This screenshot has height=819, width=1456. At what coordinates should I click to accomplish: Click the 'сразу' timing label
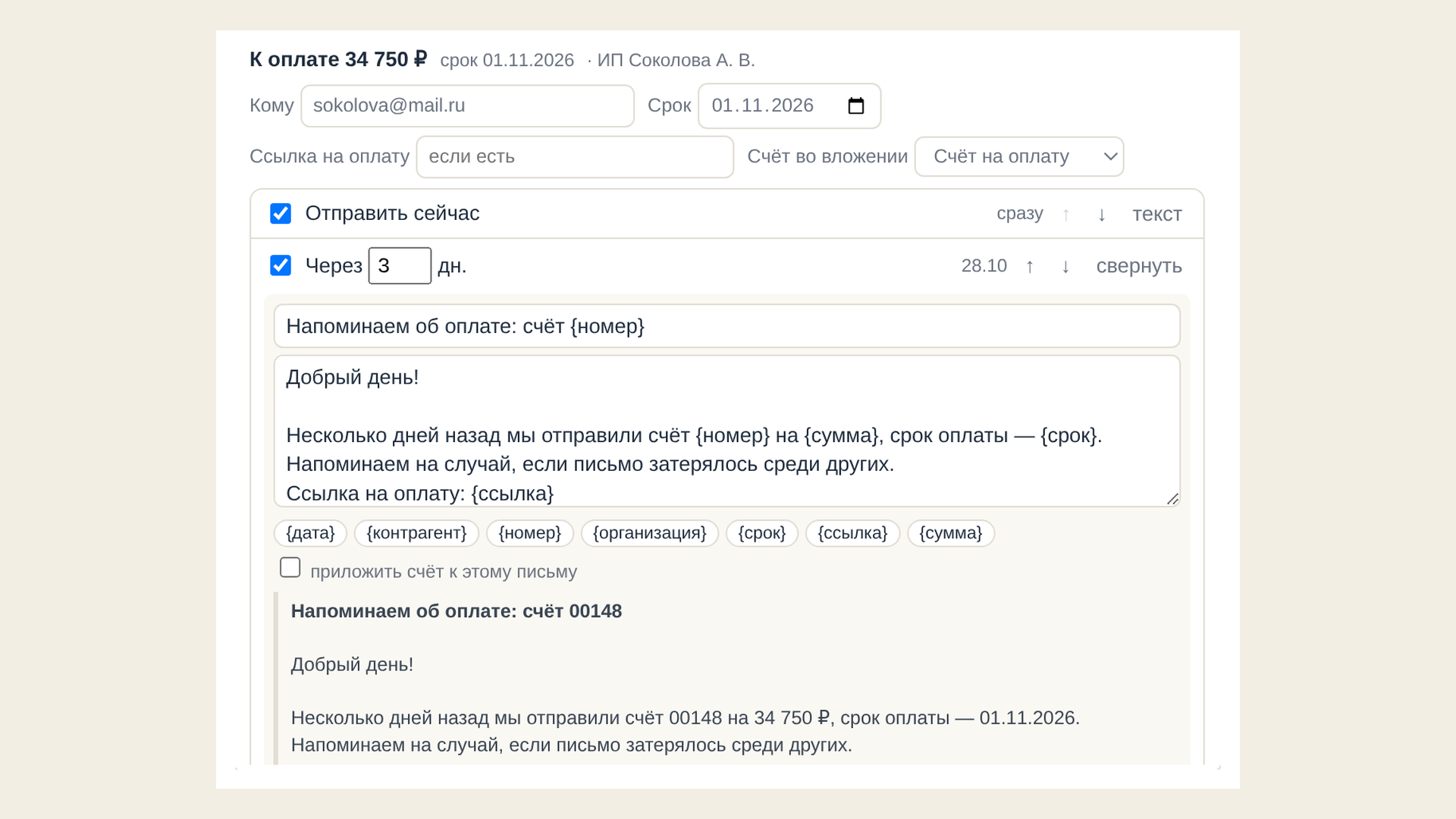click(1020, 214)
